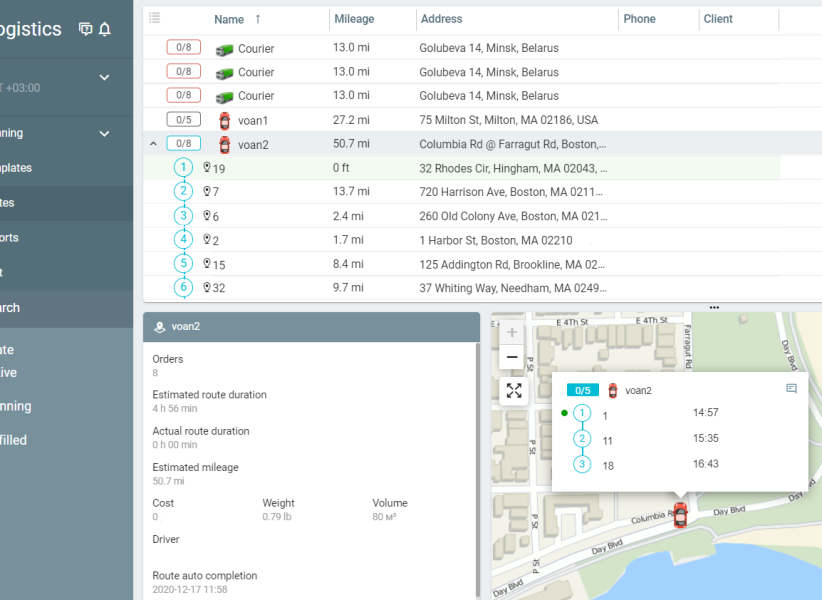
Task: Select sidebar filter ending in 'filled'
Action: pyautogui.click(x=13, y=440)
